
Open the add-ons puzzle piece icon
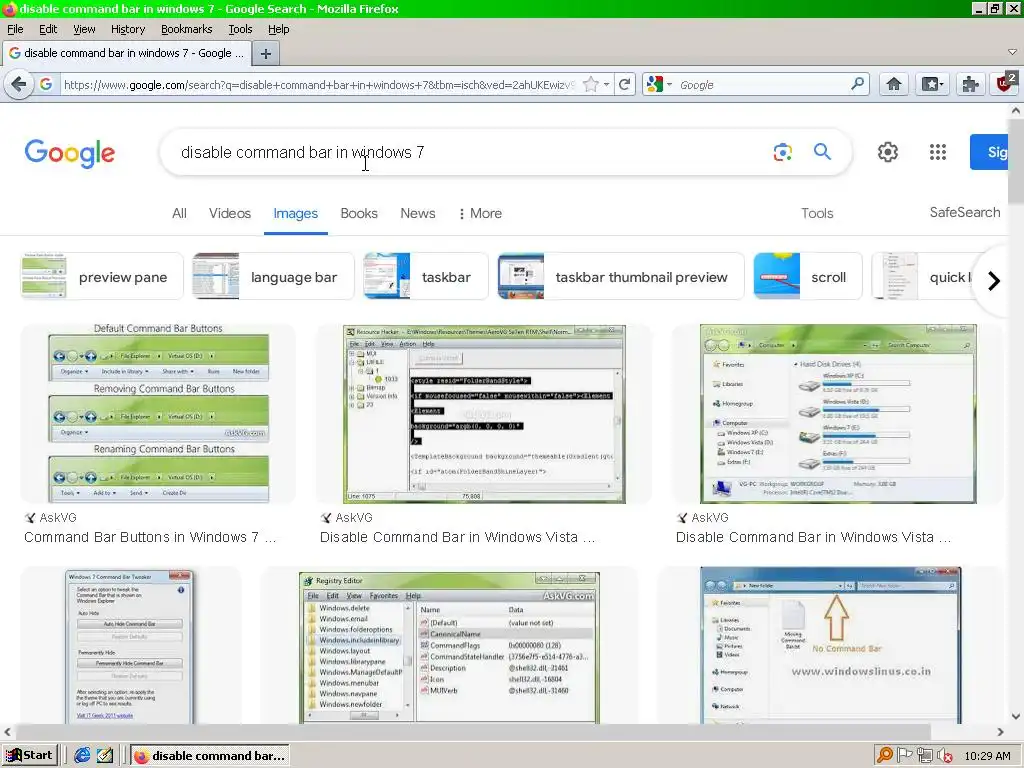click(970, 84)
